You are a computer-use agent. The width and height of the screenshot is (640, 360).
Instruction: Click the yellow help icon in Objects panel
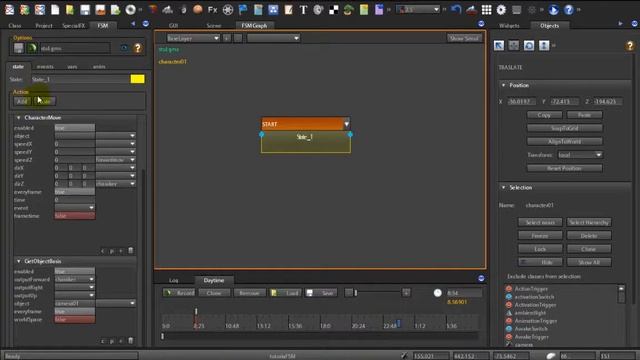[630, 45]
